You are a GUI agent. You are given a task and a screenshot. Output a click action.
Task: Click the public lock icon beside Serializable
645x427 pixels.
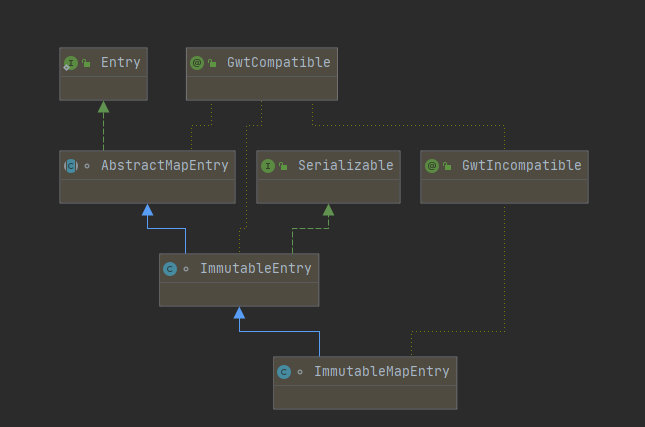(283, 166)
